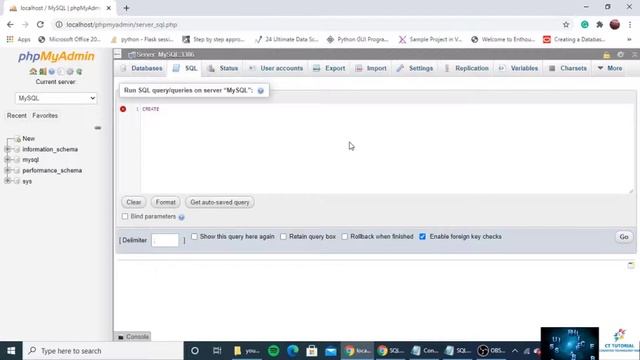Open Favorites tables link
Image resolution: width=640 pixels, height=360 pixels.
pyautogui.click(x=45, y=116)
